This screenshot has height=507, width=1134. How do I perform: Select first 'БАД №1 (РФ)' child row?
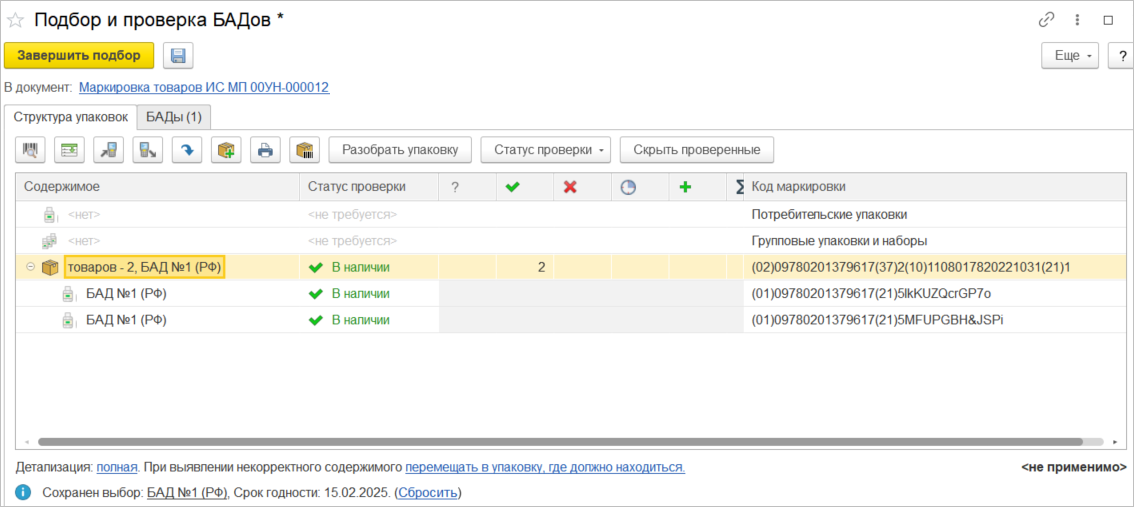click(x=126, y=293)
